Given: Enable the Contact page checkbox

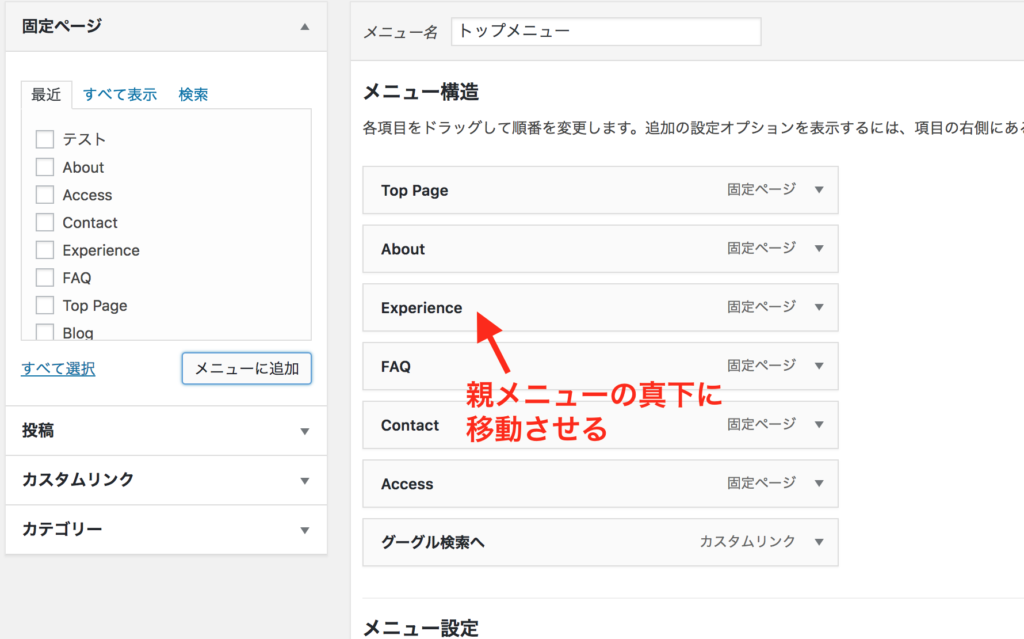Looking at the screenshot, I should coord(44,223).
